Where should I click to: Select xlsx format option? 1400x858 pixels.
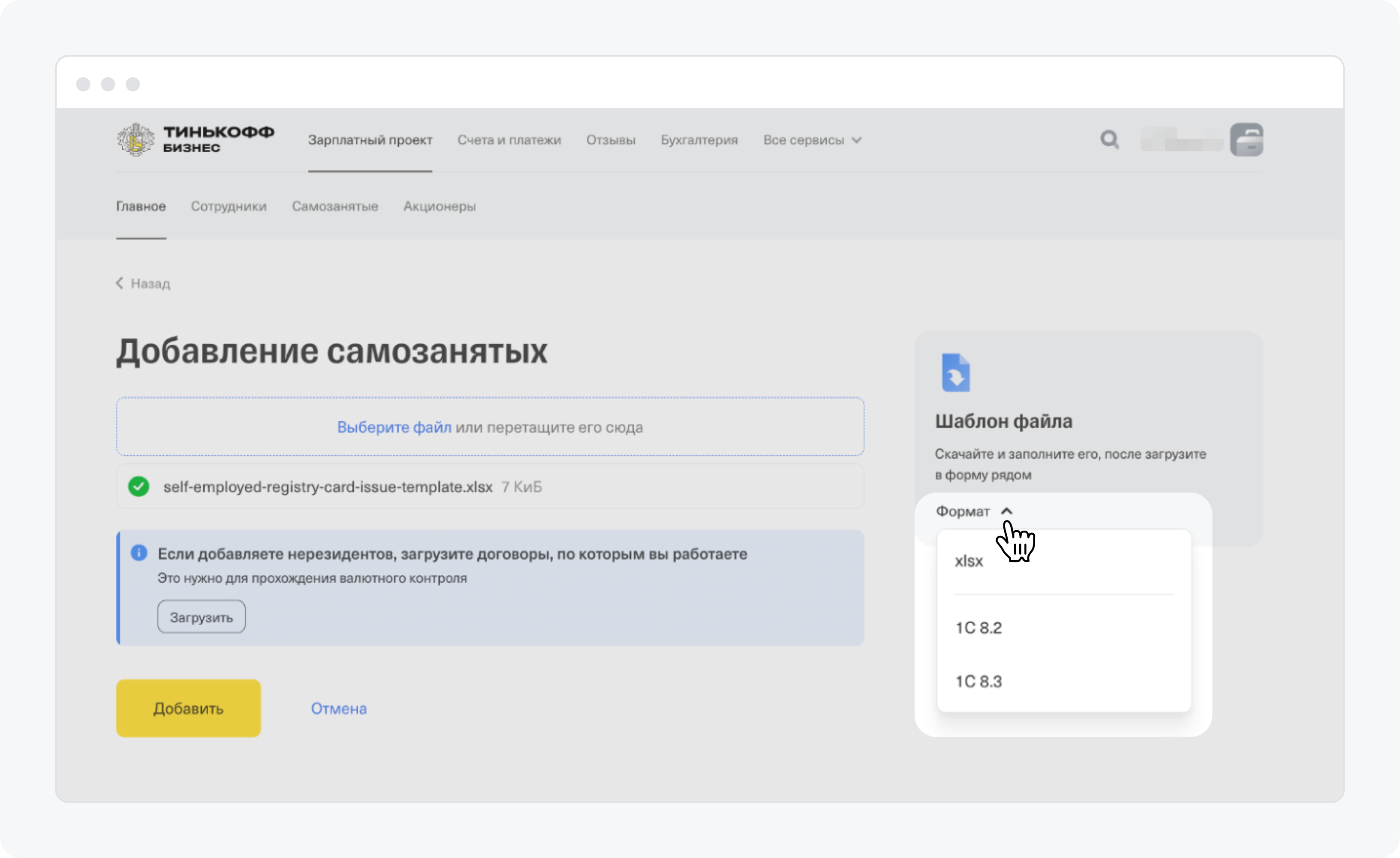tap(969, 561)
